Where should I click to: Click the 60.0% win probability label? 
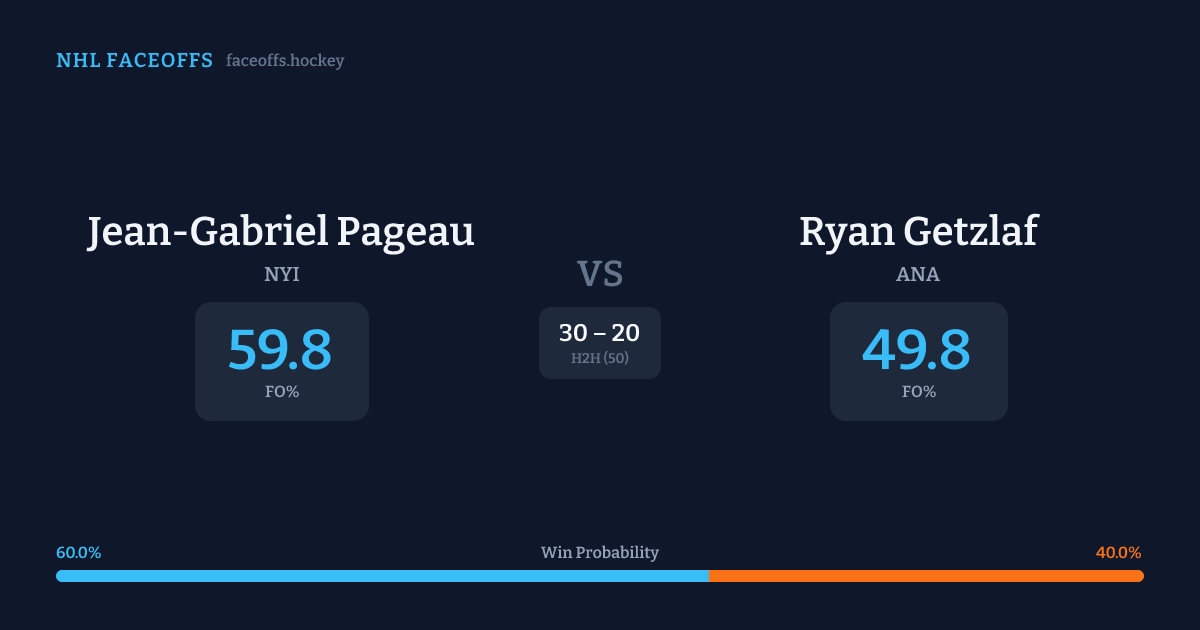[79, 553]
